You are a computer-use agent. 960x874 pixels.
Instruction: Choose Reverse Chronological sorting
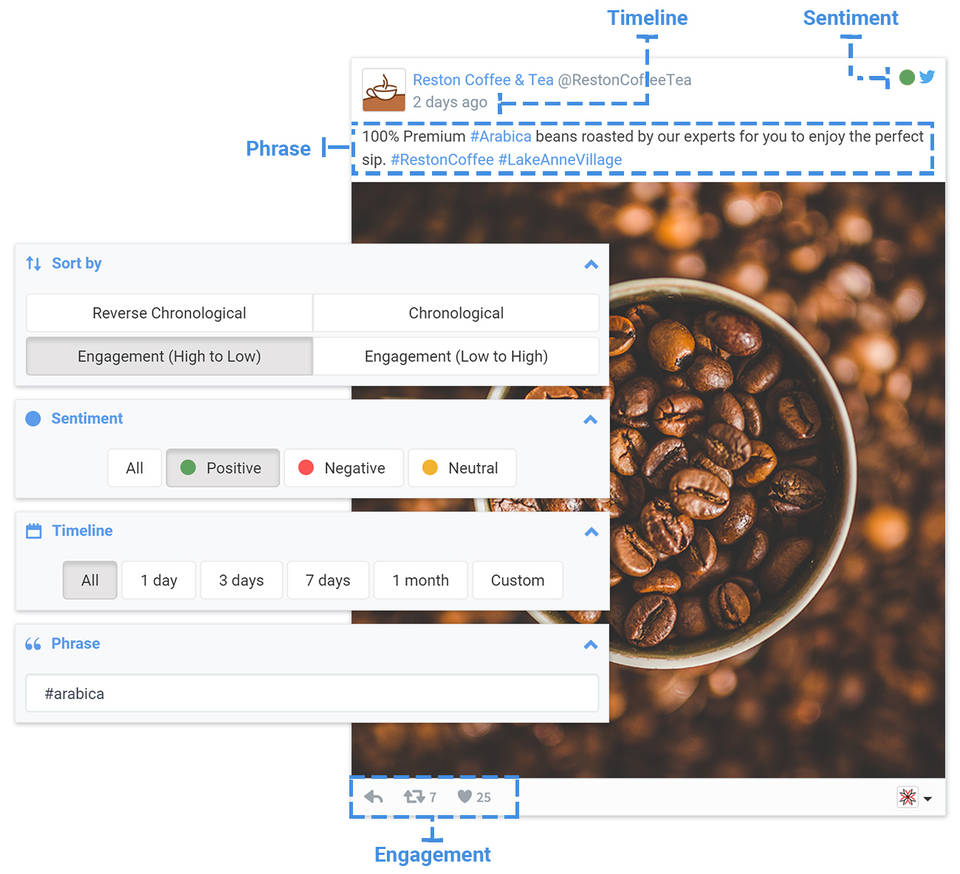pos(169,313)
